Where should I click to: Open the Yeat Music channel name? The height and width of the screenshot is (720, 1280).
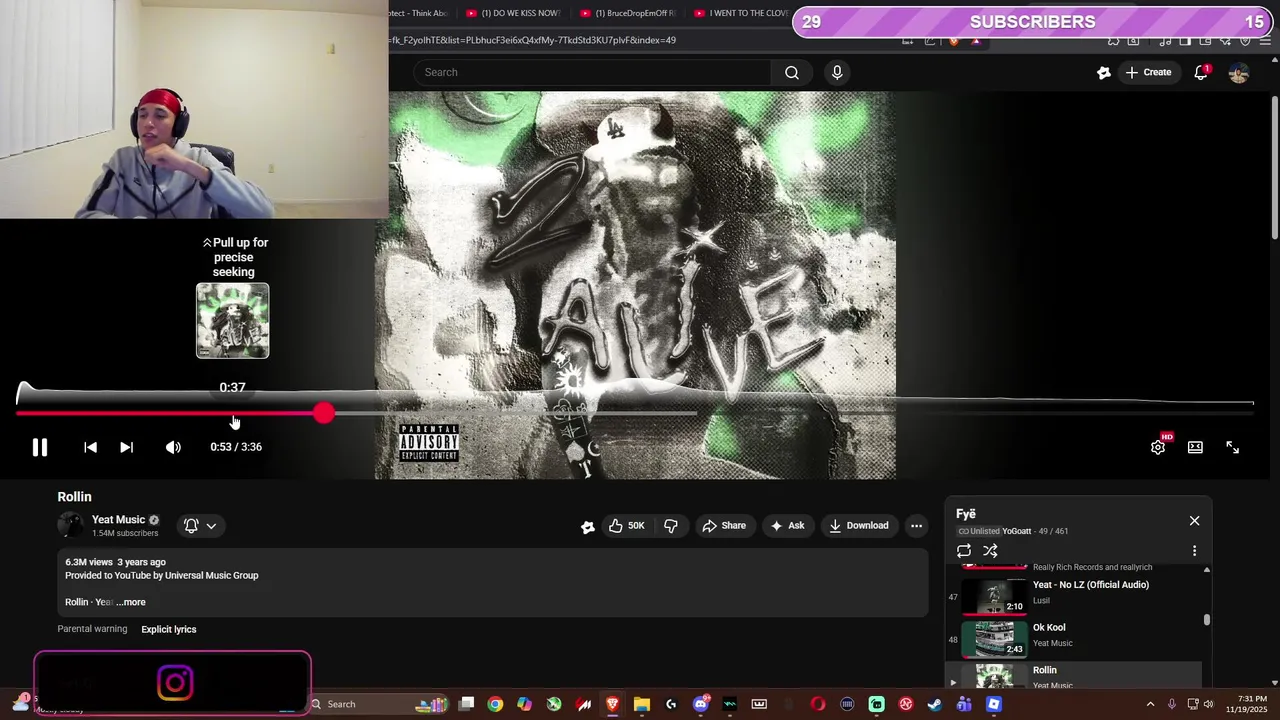(x=118, y=519)
